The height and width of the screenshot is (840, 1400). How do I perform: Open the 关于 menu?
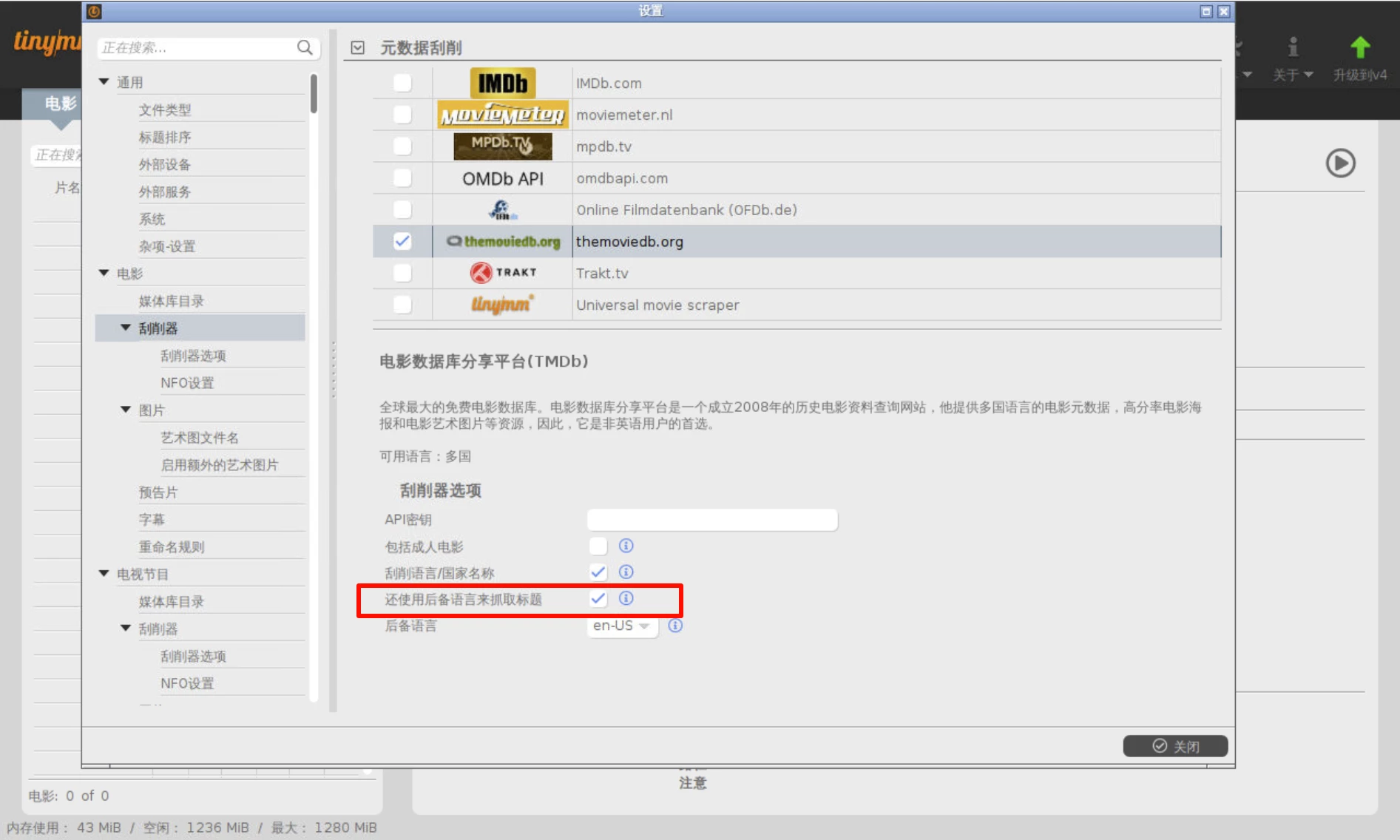(1292, 74)
